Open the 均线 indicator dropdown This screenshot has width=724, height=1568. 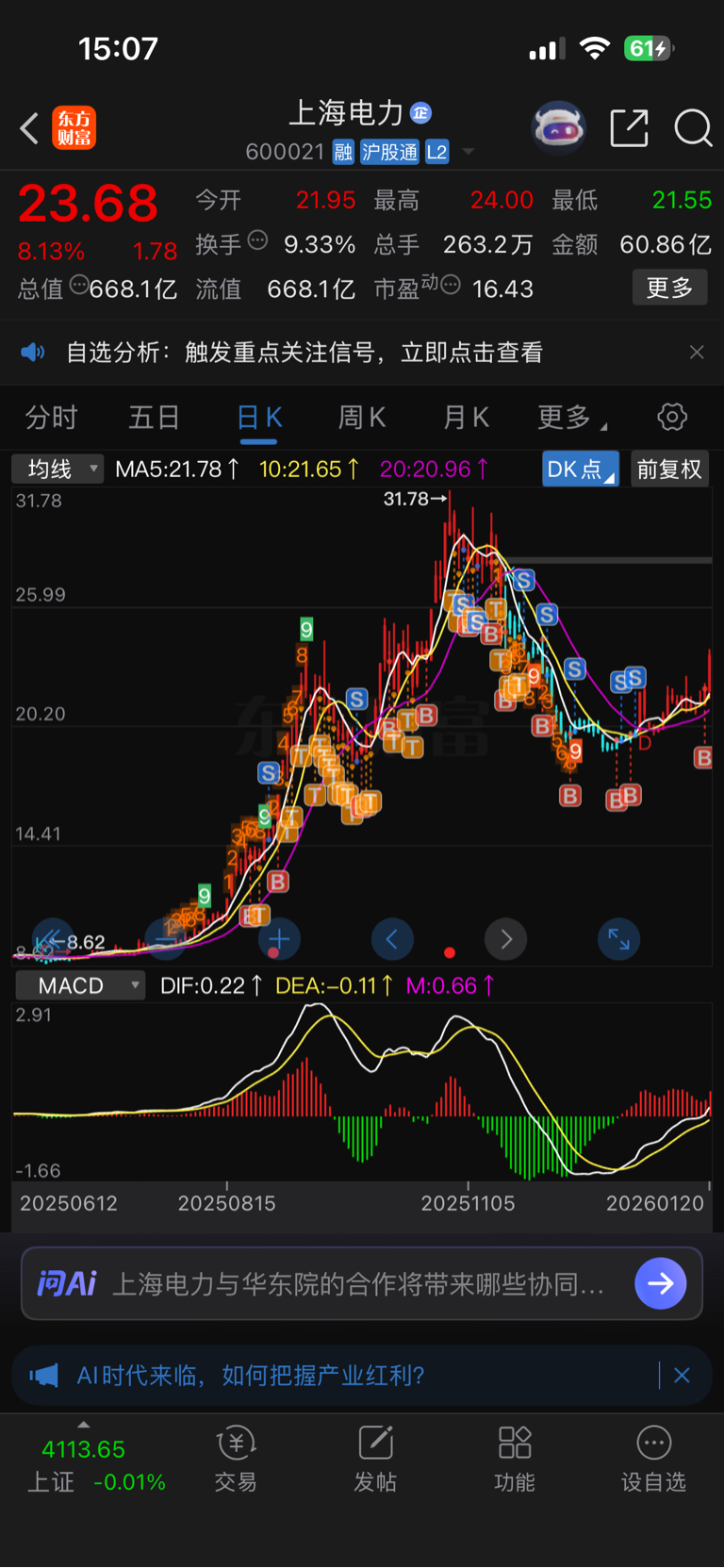click(x=58, y=469)
